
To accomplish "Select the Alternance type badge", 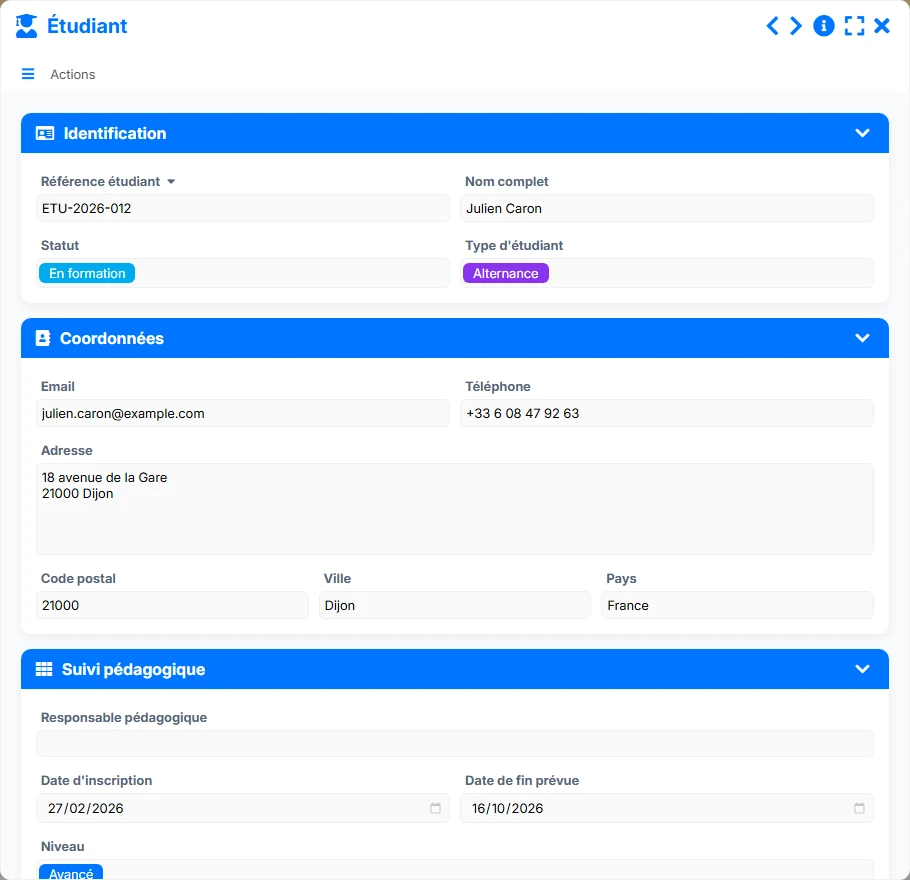I will [x=505, y=273].
